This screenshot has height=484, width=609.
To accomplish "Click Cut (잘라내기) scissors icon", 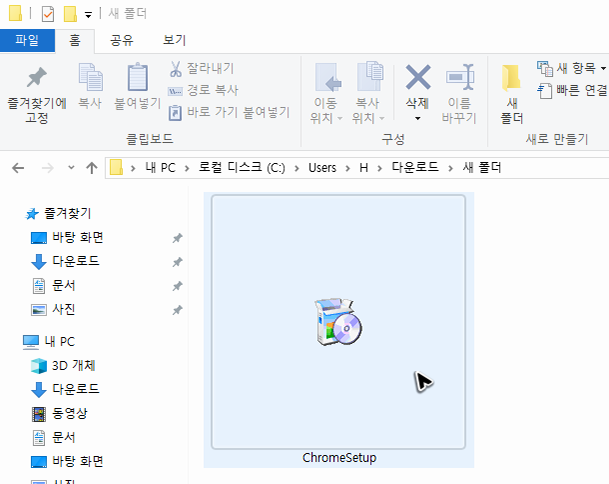I will (x=175, y=69).
